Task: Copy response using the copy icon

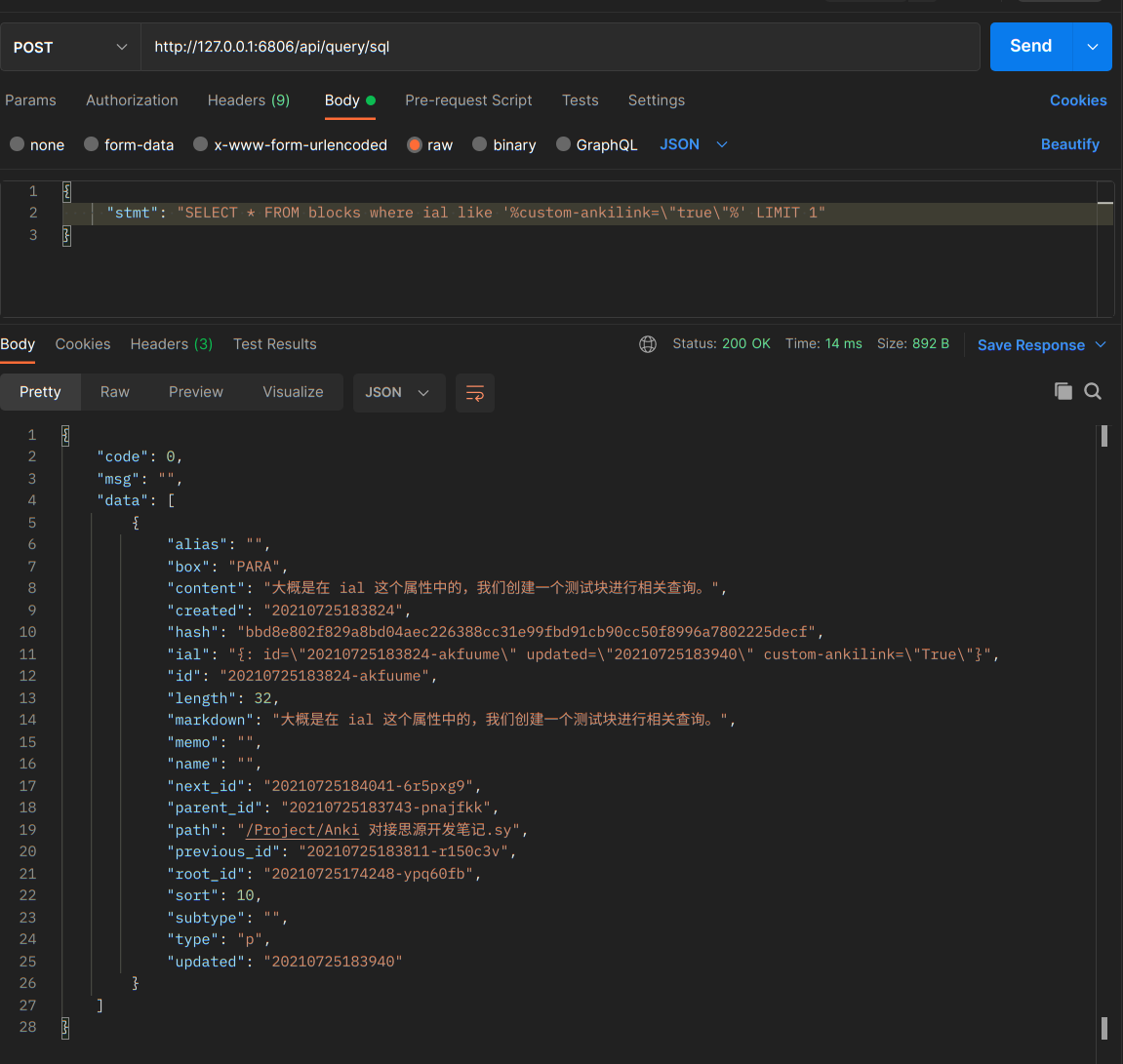Action: (1063, 391)
